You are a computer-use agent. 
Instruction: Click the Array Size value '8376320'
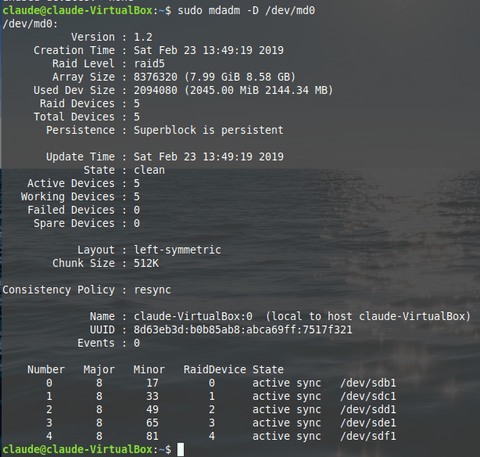coord(155,77)
